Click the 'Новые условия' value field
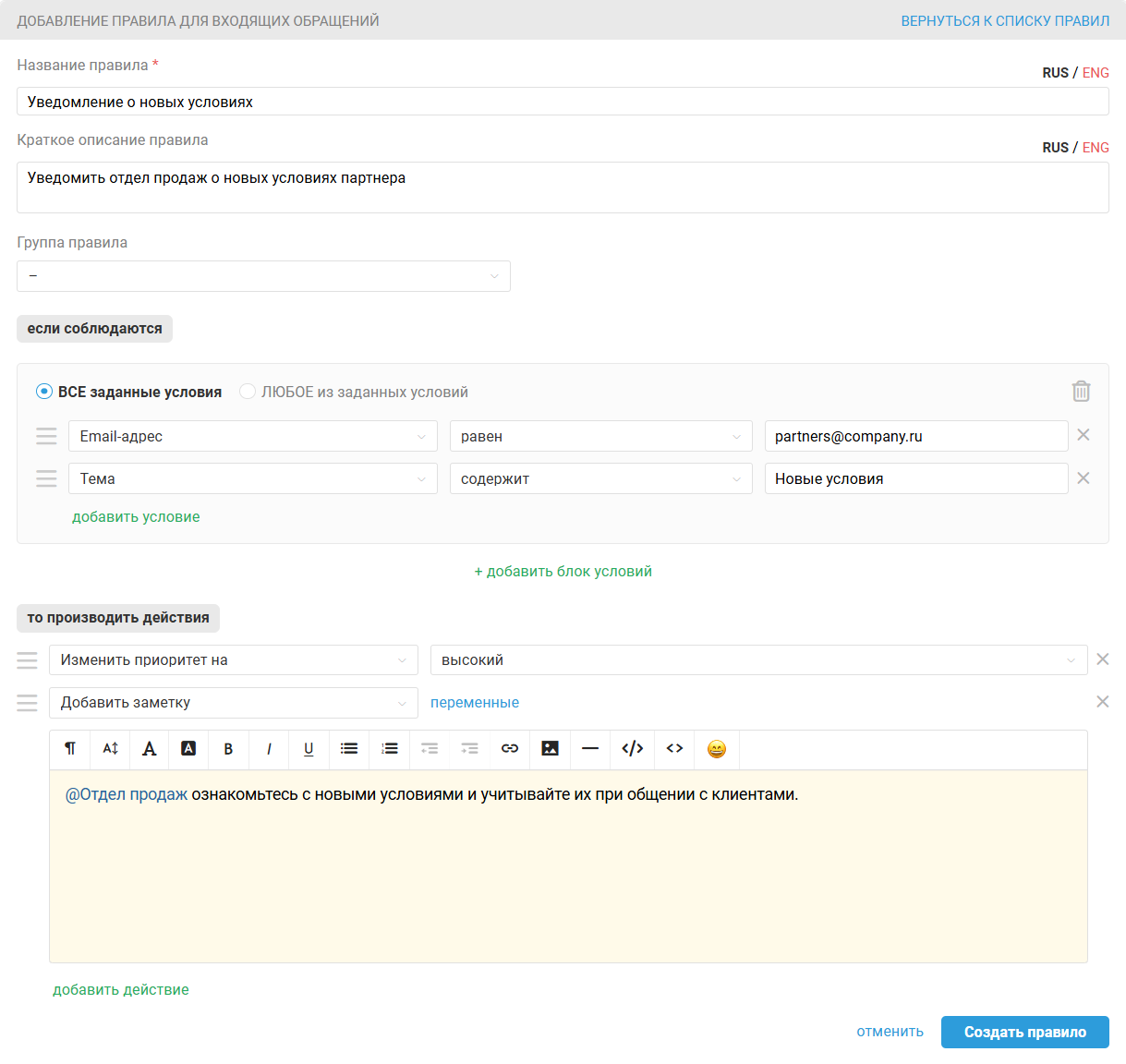1126x1064 pixels. (915, 478)
